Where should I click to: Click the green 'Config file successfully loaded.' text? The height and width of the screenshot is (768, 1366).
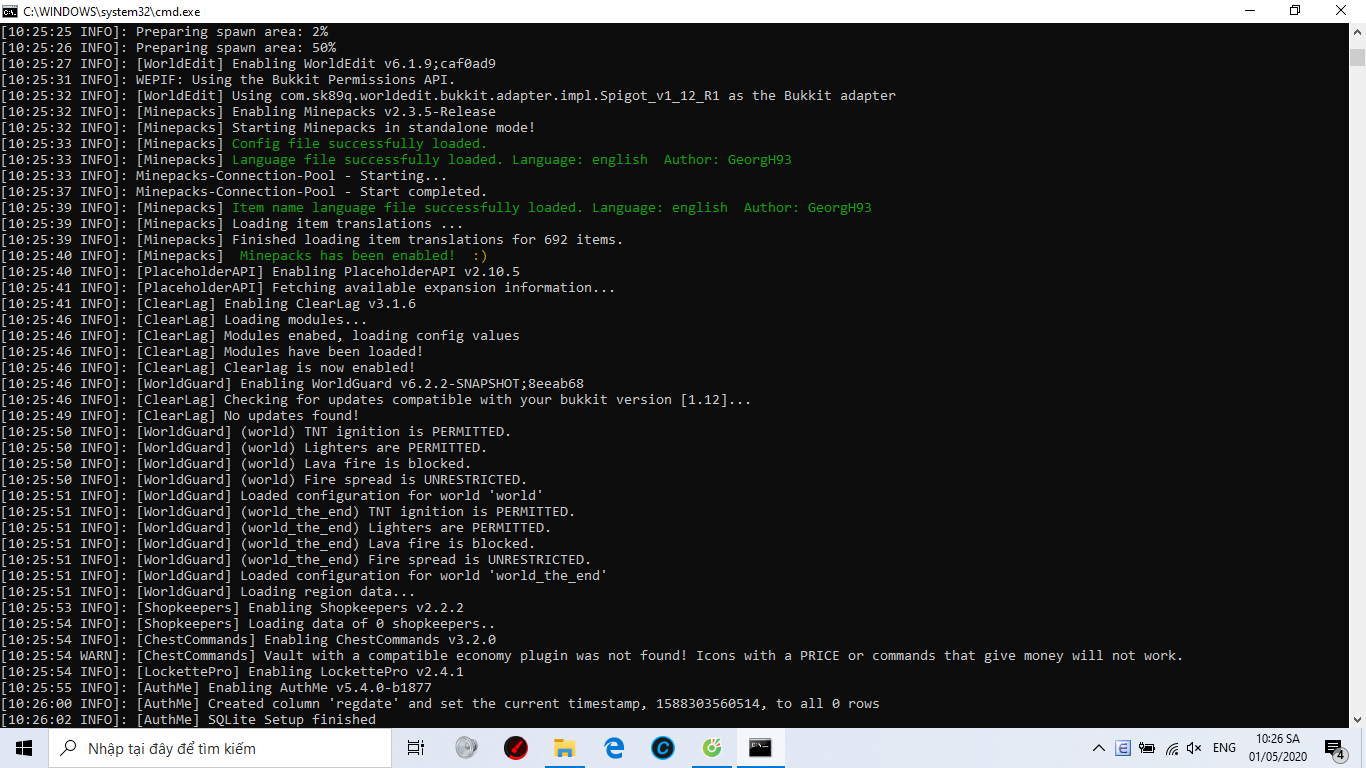point(359,144)
